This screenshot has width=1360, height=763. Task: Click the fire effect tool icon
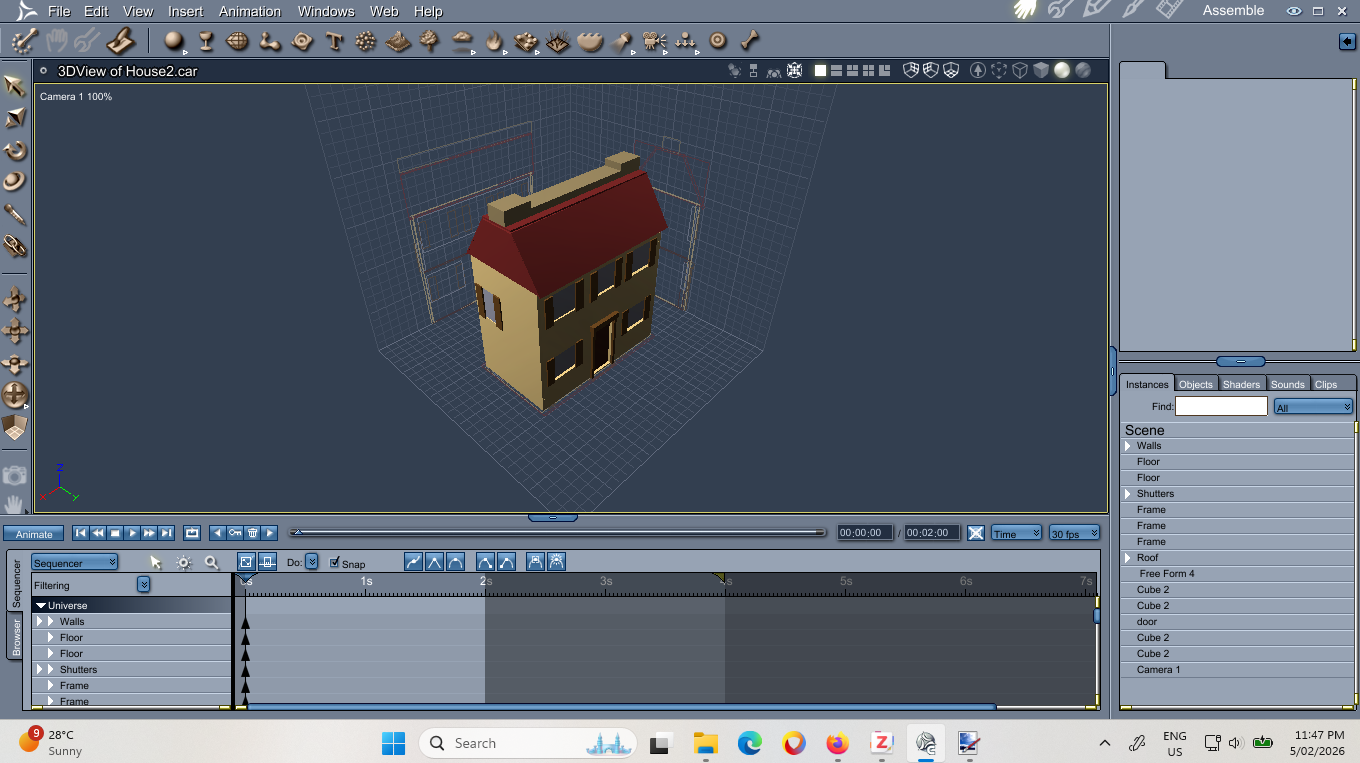point(494,41)
